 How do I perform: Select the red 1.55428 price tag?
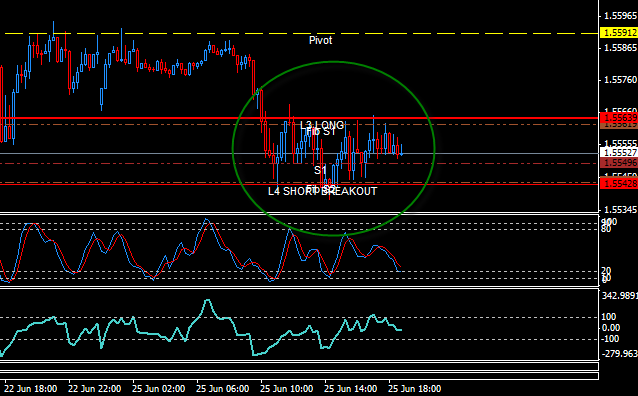(x=619, y=184)
